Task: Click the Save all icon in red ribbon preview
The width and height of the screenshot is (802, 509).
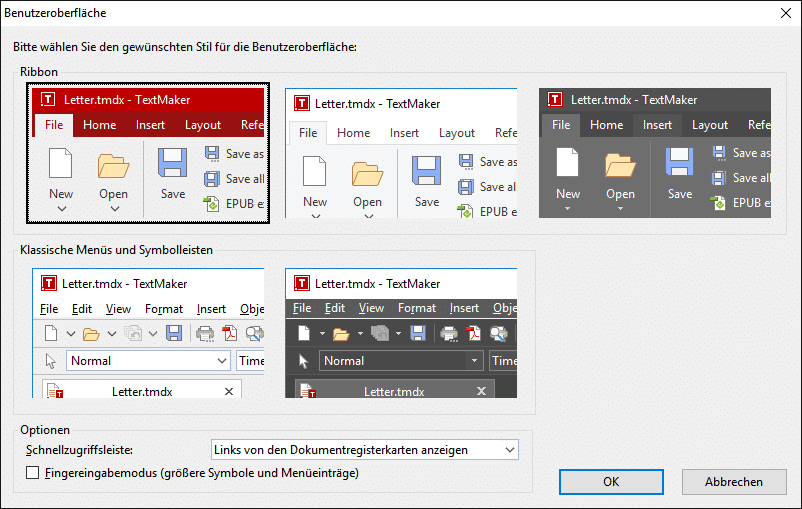Action: [212, 179]
